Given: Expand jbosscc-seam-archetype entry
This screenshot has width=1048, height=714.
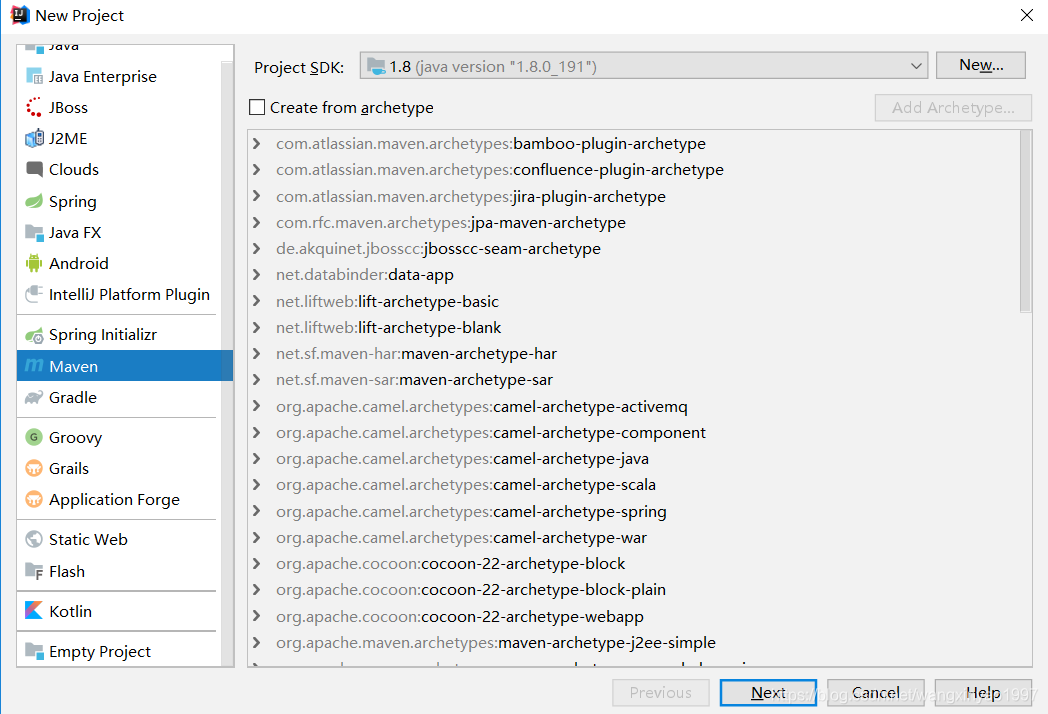Looking at the screenshot, I should tap(257, 249).
